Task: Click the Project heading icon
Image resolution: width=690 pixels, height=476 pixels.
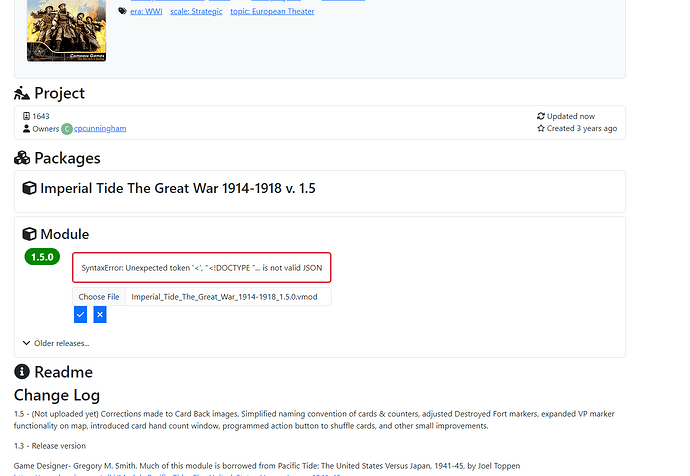Action: 22,93
